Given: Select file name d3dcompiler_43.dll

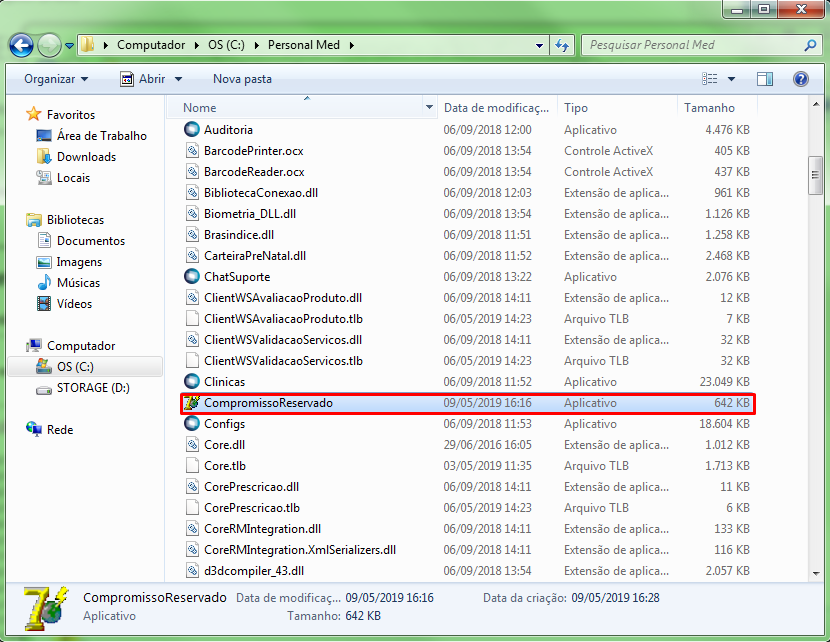Looking at the screenshot, I should (x=254, y=571).
